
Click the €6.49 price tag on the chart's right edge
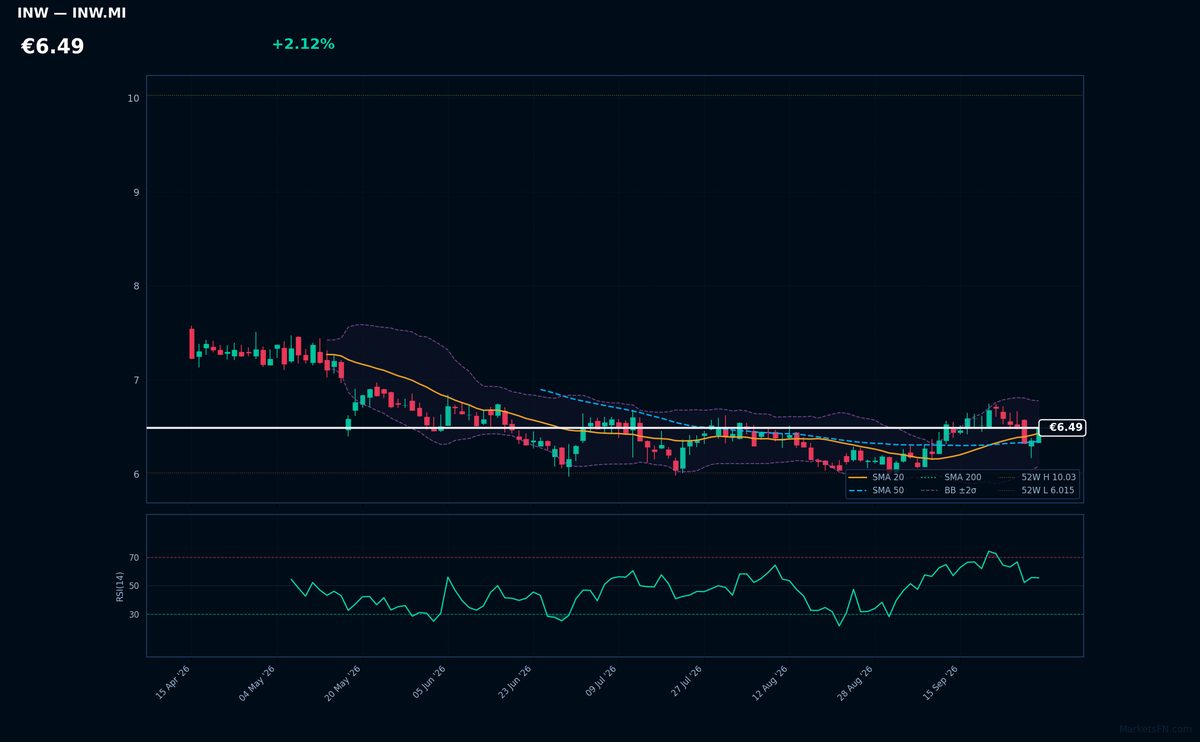(1063, 428)
